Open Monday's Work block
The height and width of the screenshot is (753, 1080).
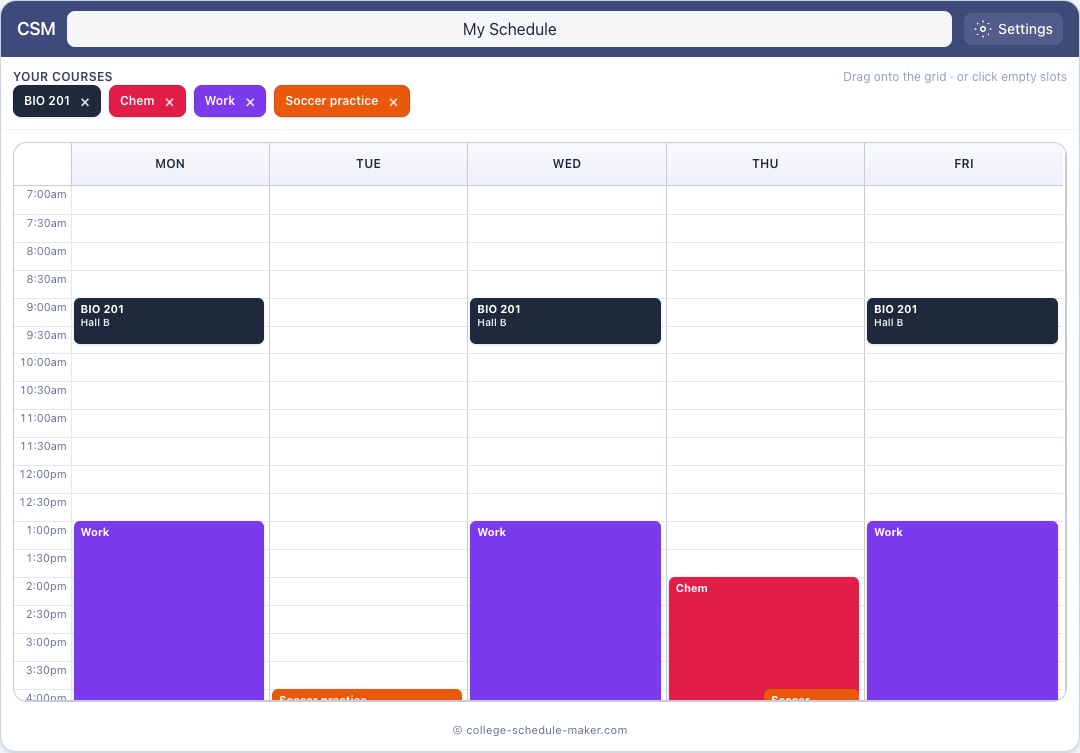coord(169,611)
